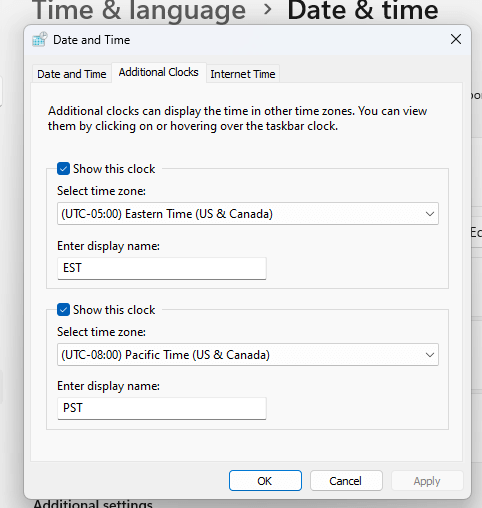The width and height of the screenshot is (482, 508).
Task: Click the EST display name field
Action: click(x=162, y=268)
